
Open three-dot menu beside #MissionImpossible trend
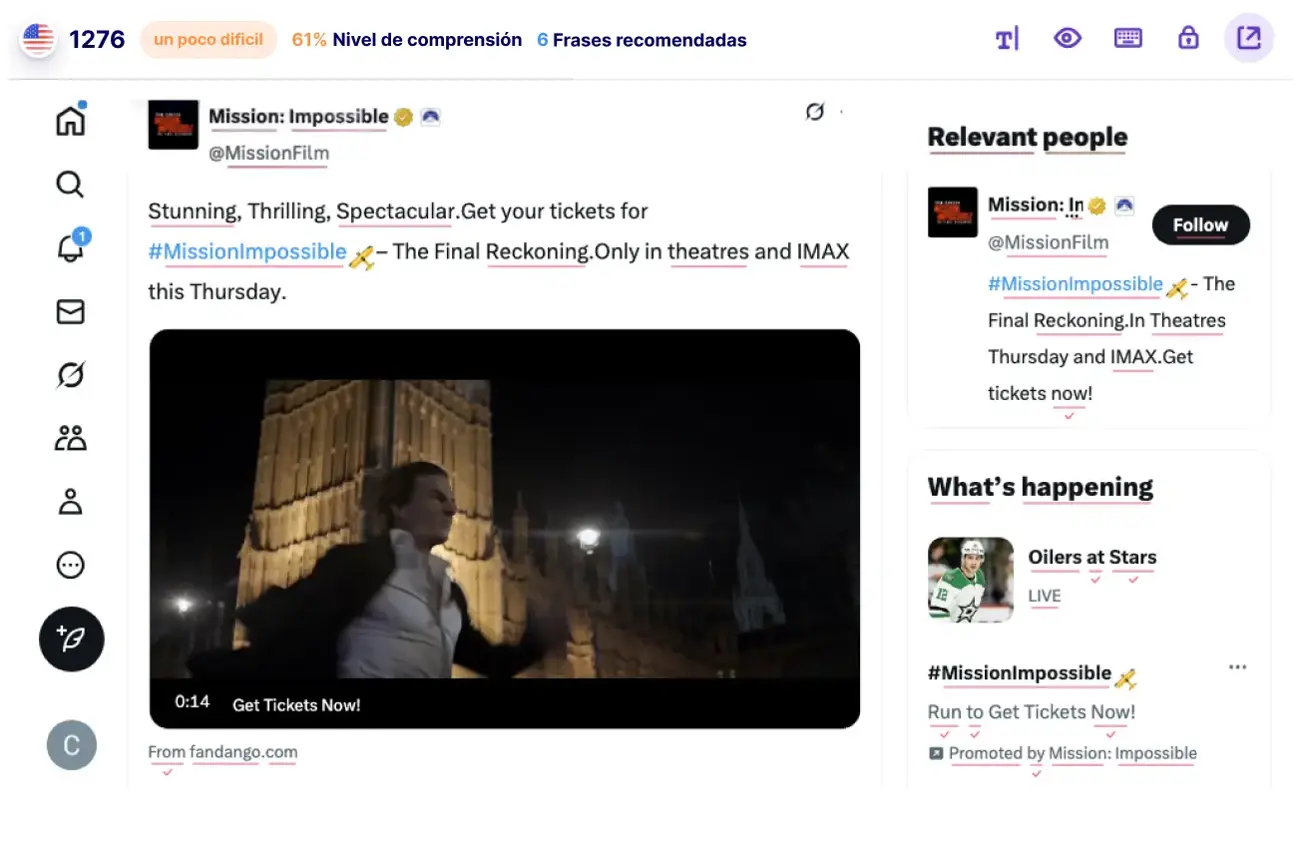[x=1237, y=668]
